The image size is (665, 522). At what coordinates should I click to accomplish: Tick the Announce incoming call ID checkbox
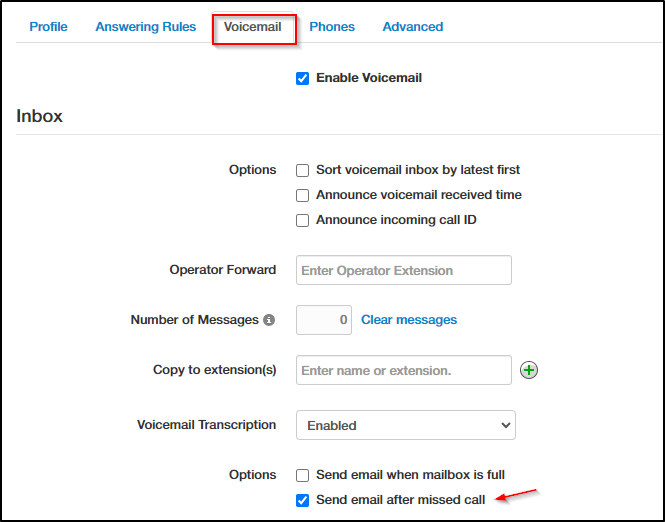pyautogui.click(x=303, y=220)
